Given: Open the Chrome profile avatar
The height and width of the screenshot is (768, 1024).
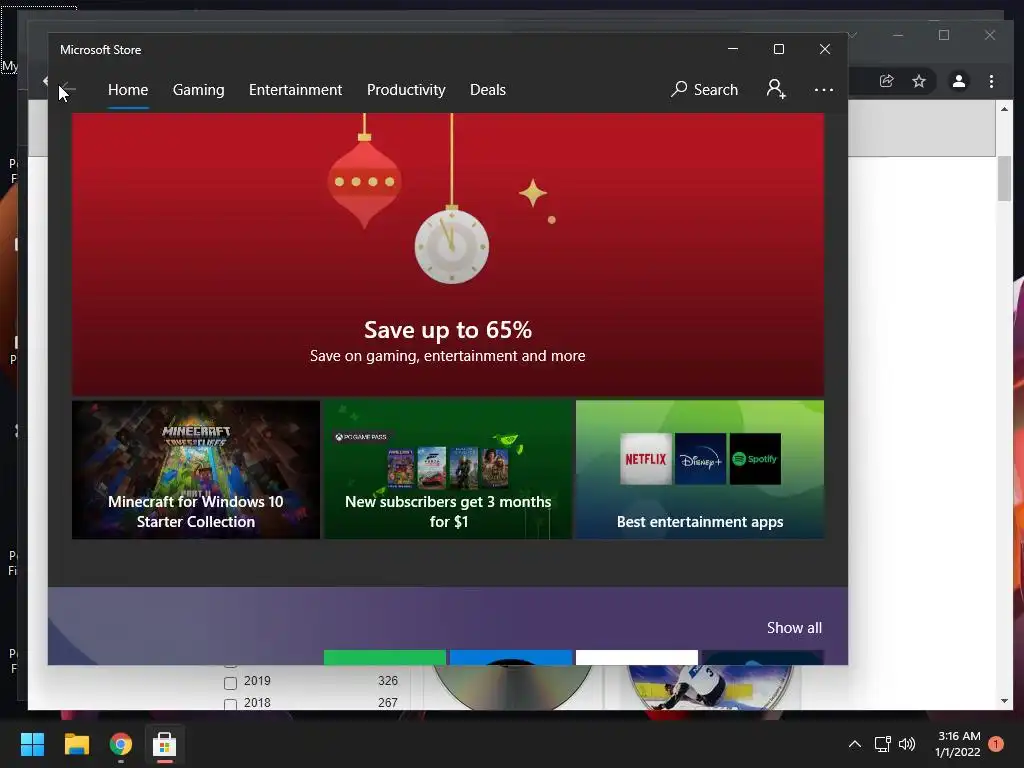Looking at the screenshot, I should [x=959, y=81].
